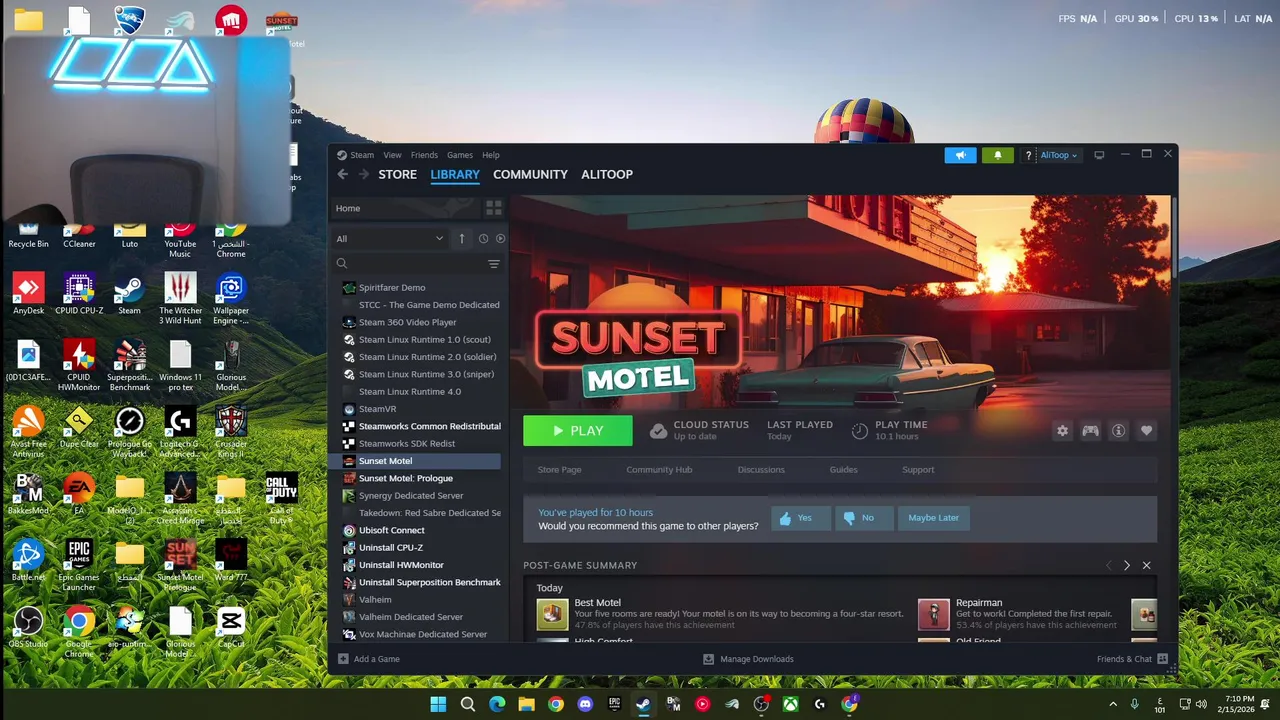Click the library search field
This screenshot has height=720, width=1280.
coord(408,264)
